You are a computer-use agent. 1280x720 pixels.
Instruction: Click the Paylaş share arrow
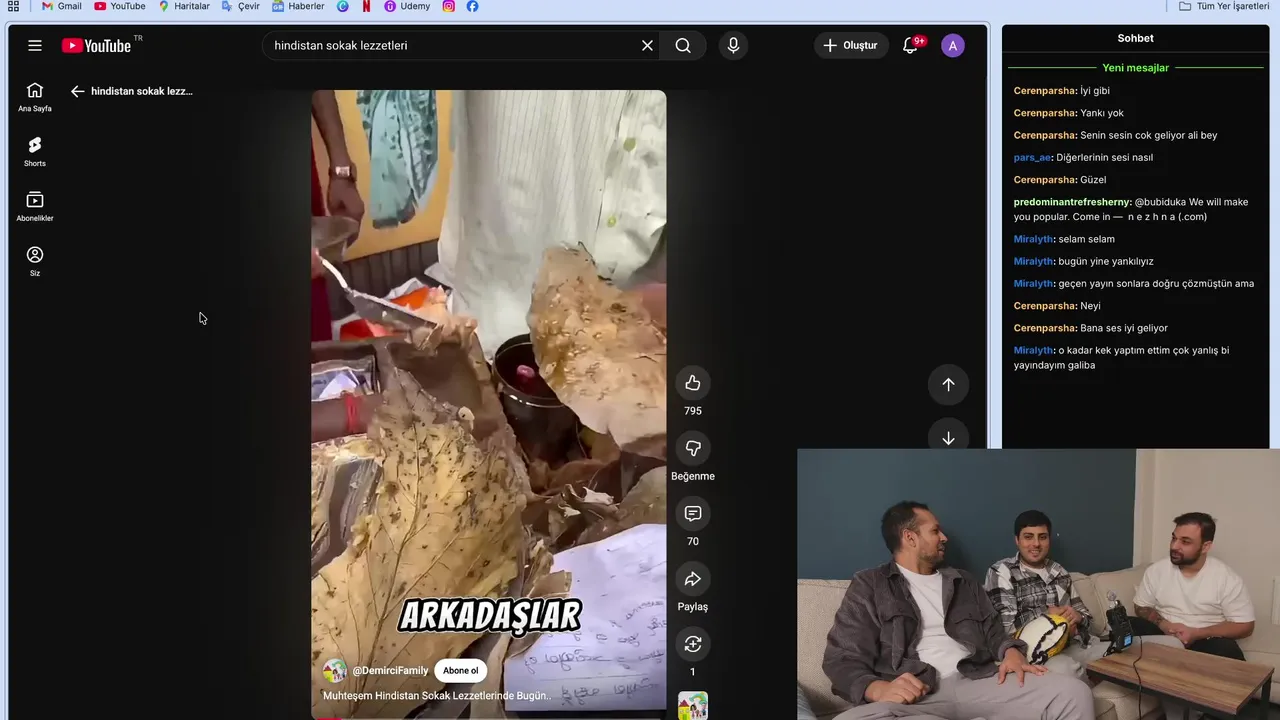point(693,579)
